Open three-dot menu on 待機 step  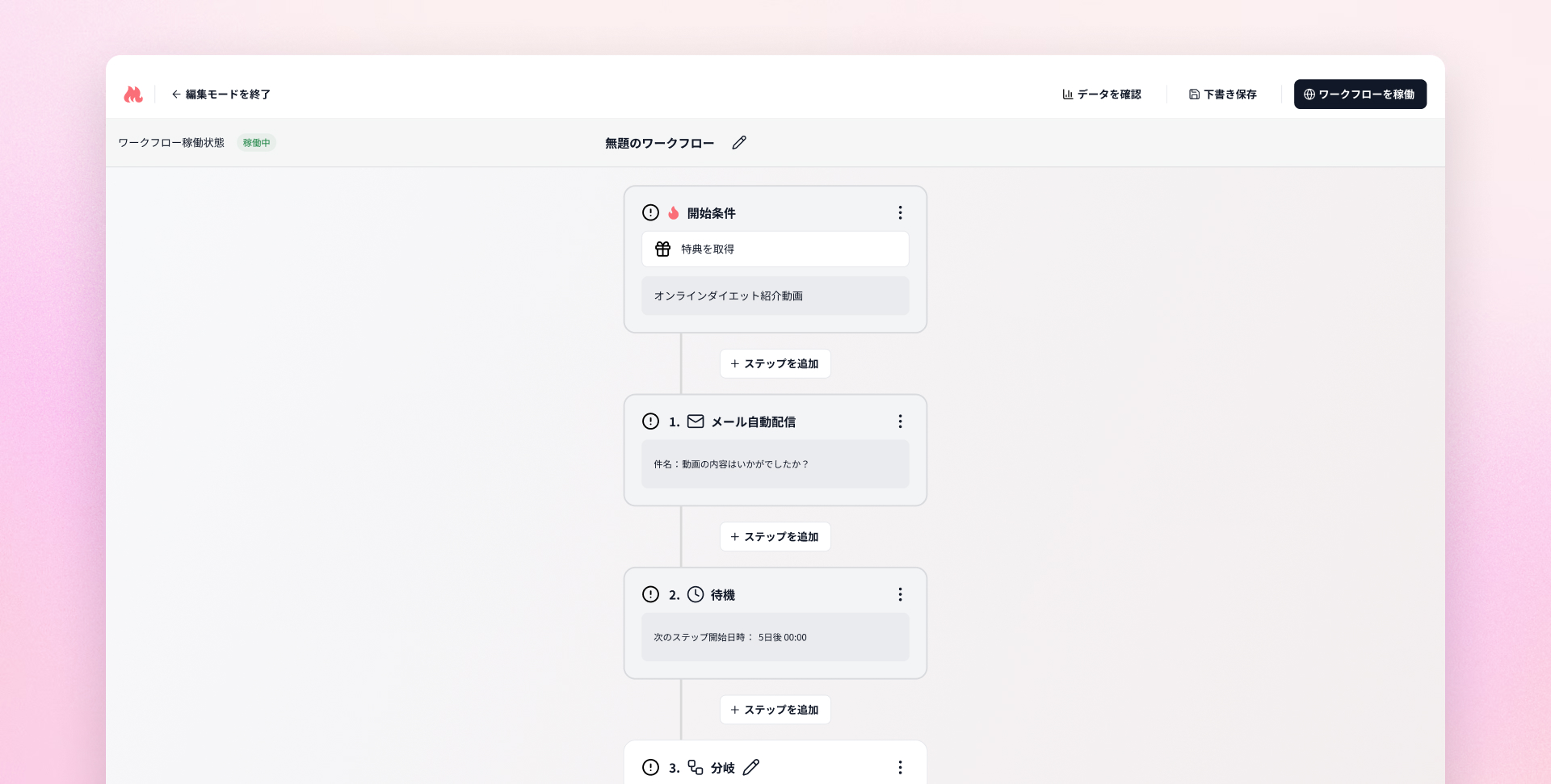tap(900, 594)
